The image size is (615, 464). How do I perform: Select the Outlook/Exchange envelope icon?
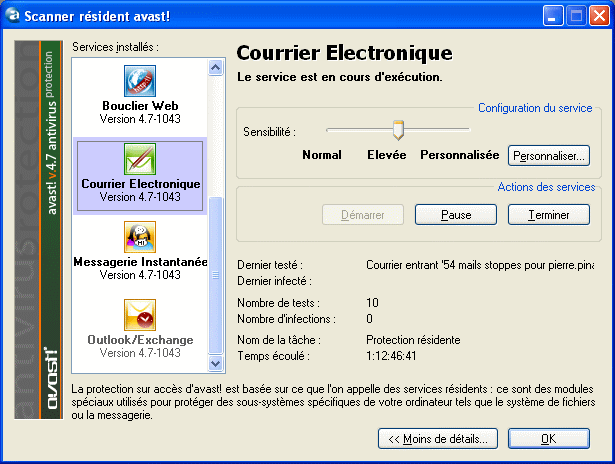[140, 315]
